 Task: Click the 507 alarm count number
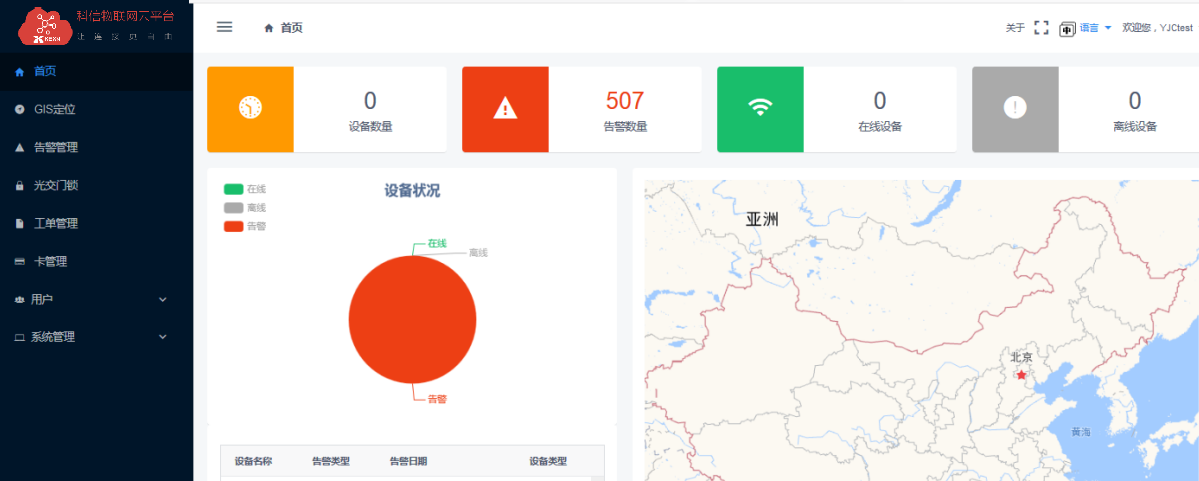pos(625,100)
